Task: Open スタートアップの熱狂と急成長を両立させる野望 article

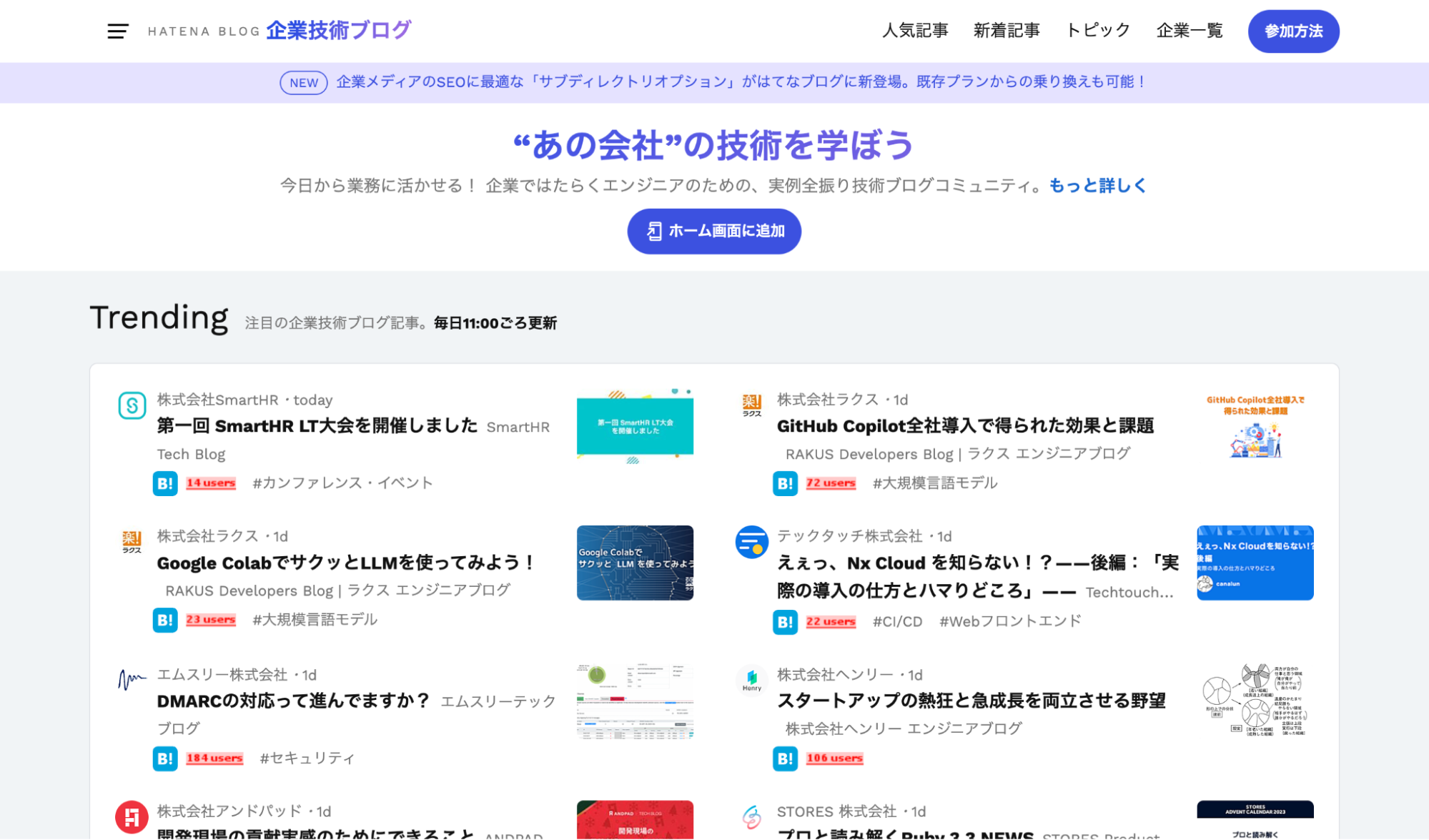Action: coord(971,701)
